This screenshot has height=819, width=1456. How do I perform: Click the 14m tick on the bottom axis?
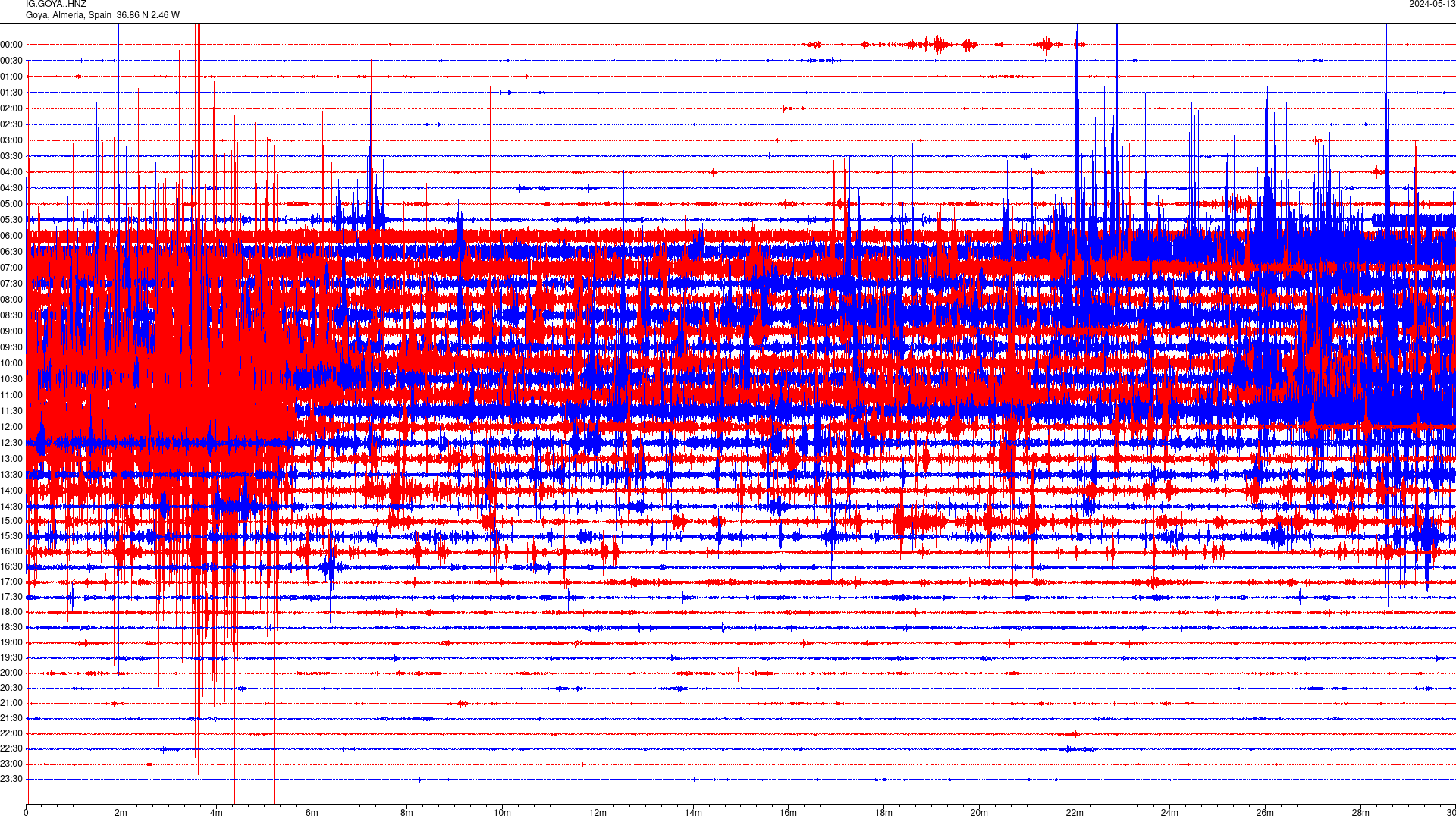[x=693, y=813]
